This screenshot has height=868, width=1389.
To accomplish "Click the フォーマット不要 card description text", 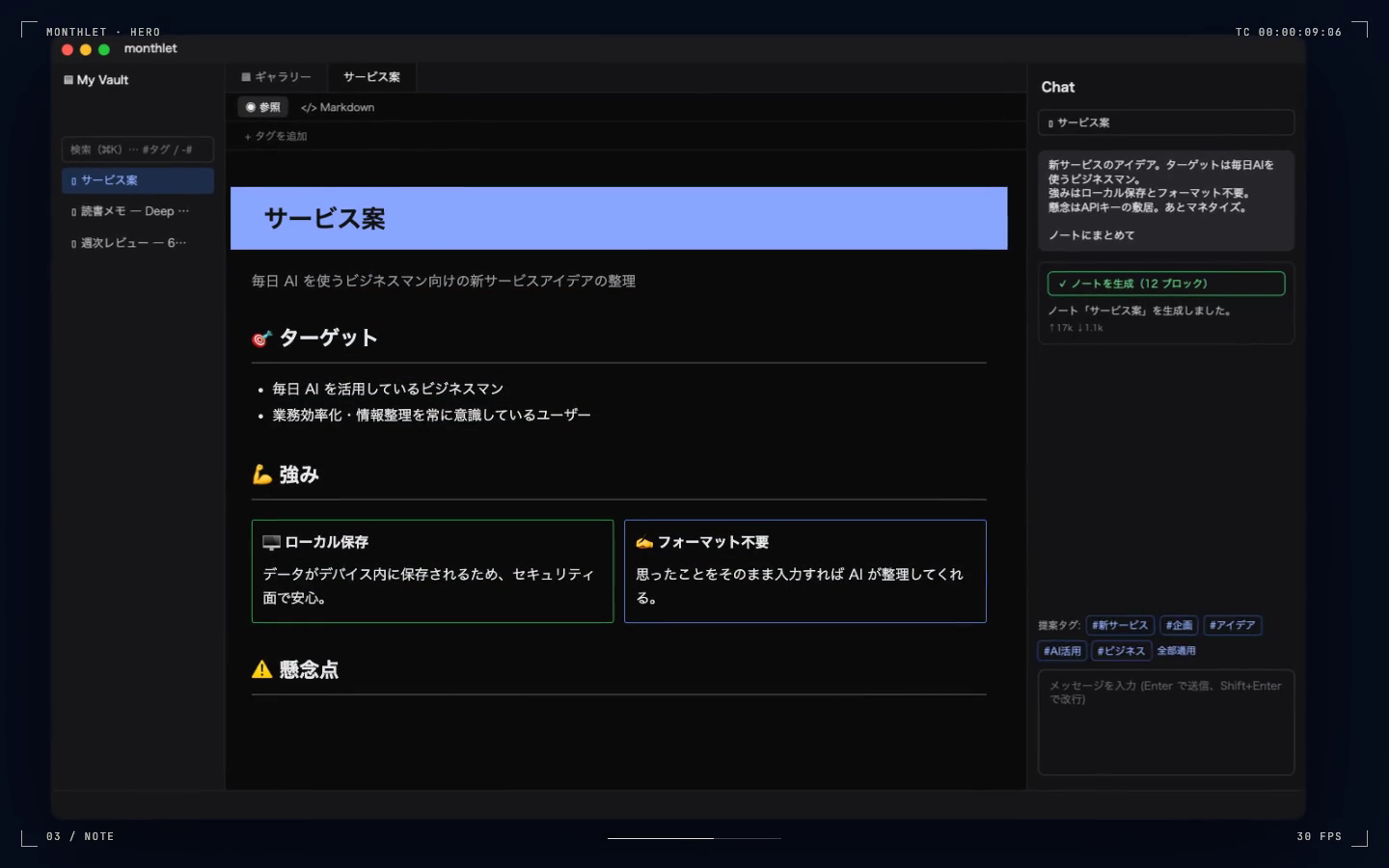I will pos(799,585).
